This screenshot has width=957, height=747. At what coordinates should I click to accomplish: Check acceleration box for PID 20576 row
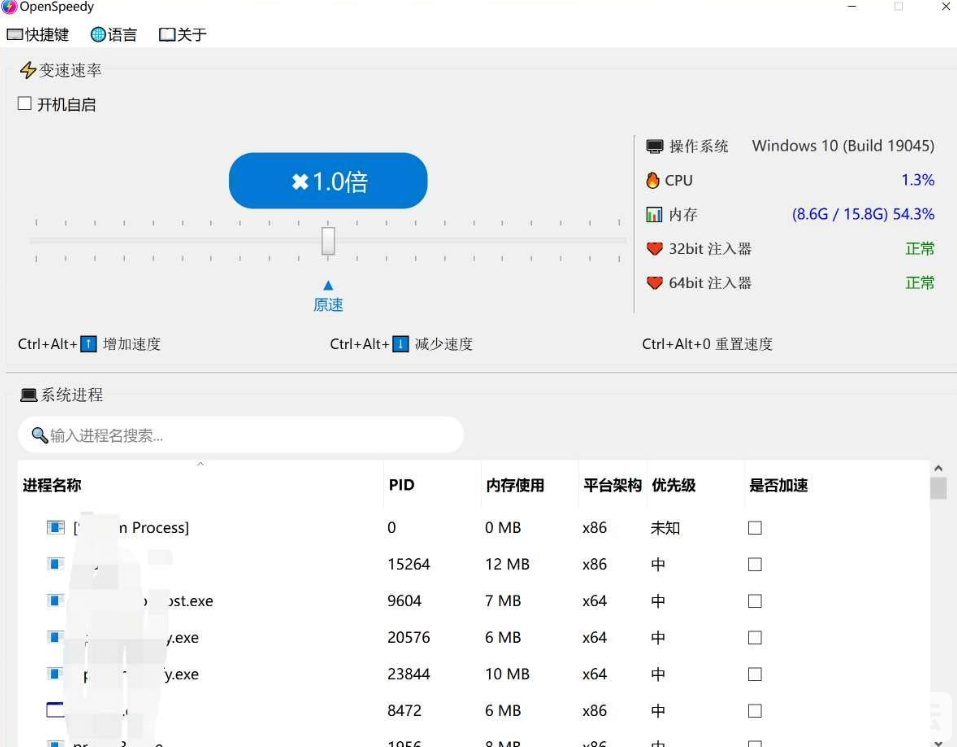click(755, 638)
